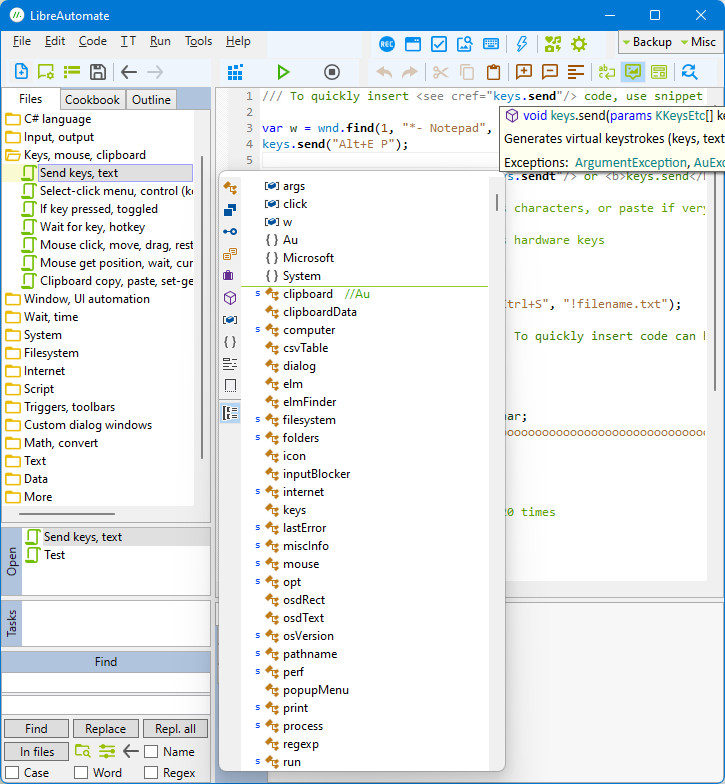Screen dimensions: 725x784
Task: Open the Backup dropdown
Action: click(647, 42)
